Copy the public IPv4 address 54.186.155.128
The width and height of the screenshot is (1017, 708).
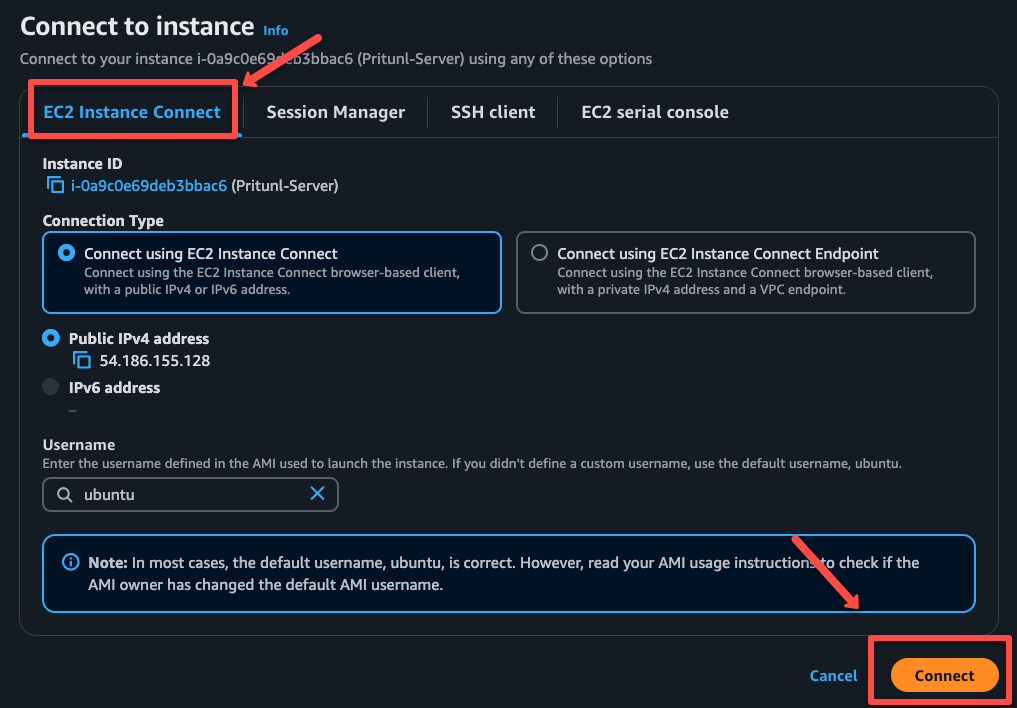click(81, 360)
